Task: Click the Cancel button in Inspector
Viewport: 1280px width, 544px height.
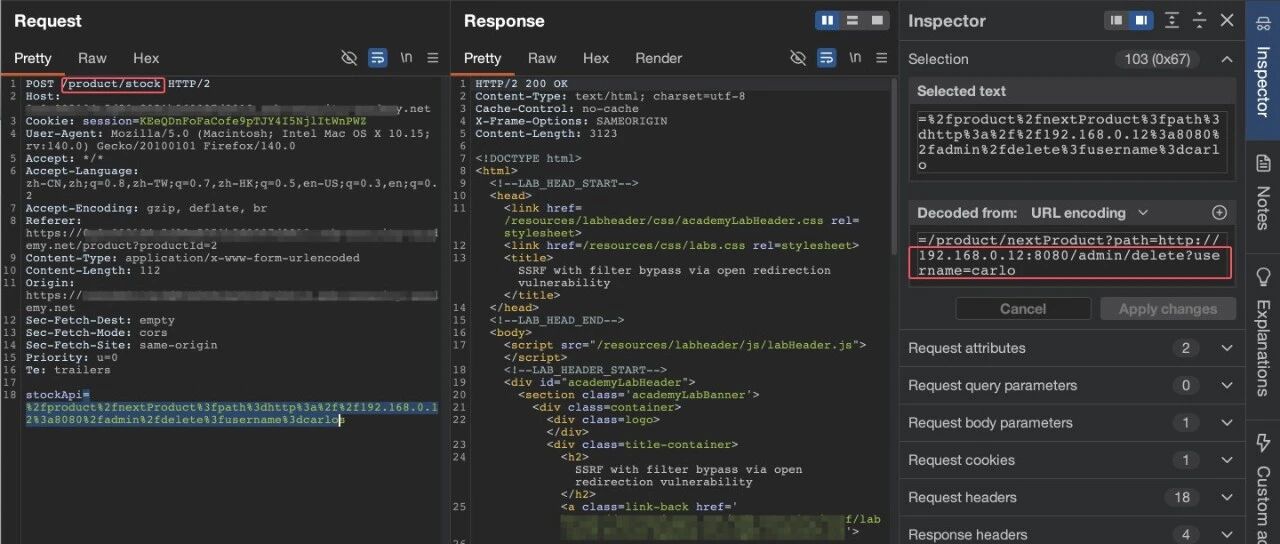Action: click(x=1023, y=308)
